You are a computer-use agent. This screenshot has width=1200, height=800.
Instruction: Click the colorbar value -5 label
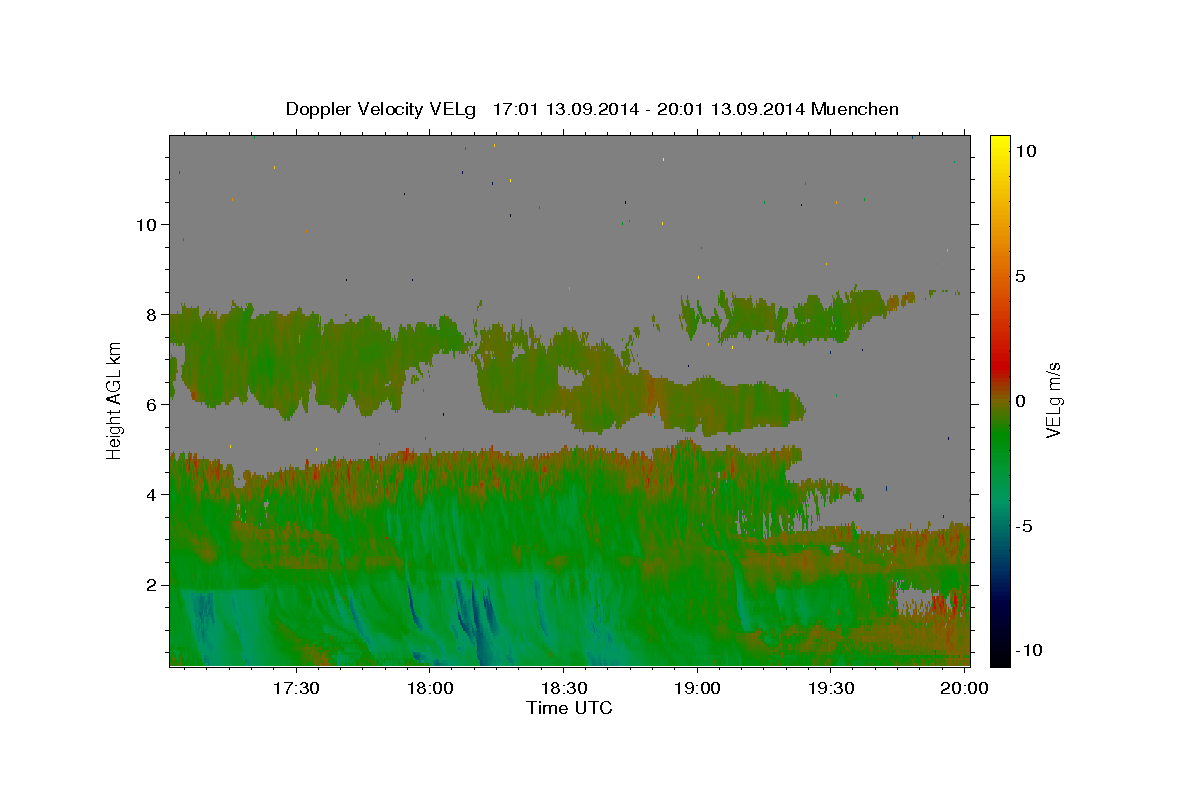(x=1024, y=526)
